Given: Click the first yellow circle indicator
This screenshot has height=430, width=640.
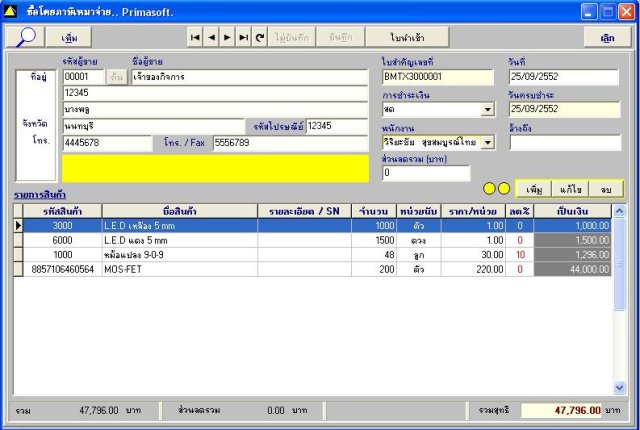Looking at the screenshot, I should [x=490, y=188].
